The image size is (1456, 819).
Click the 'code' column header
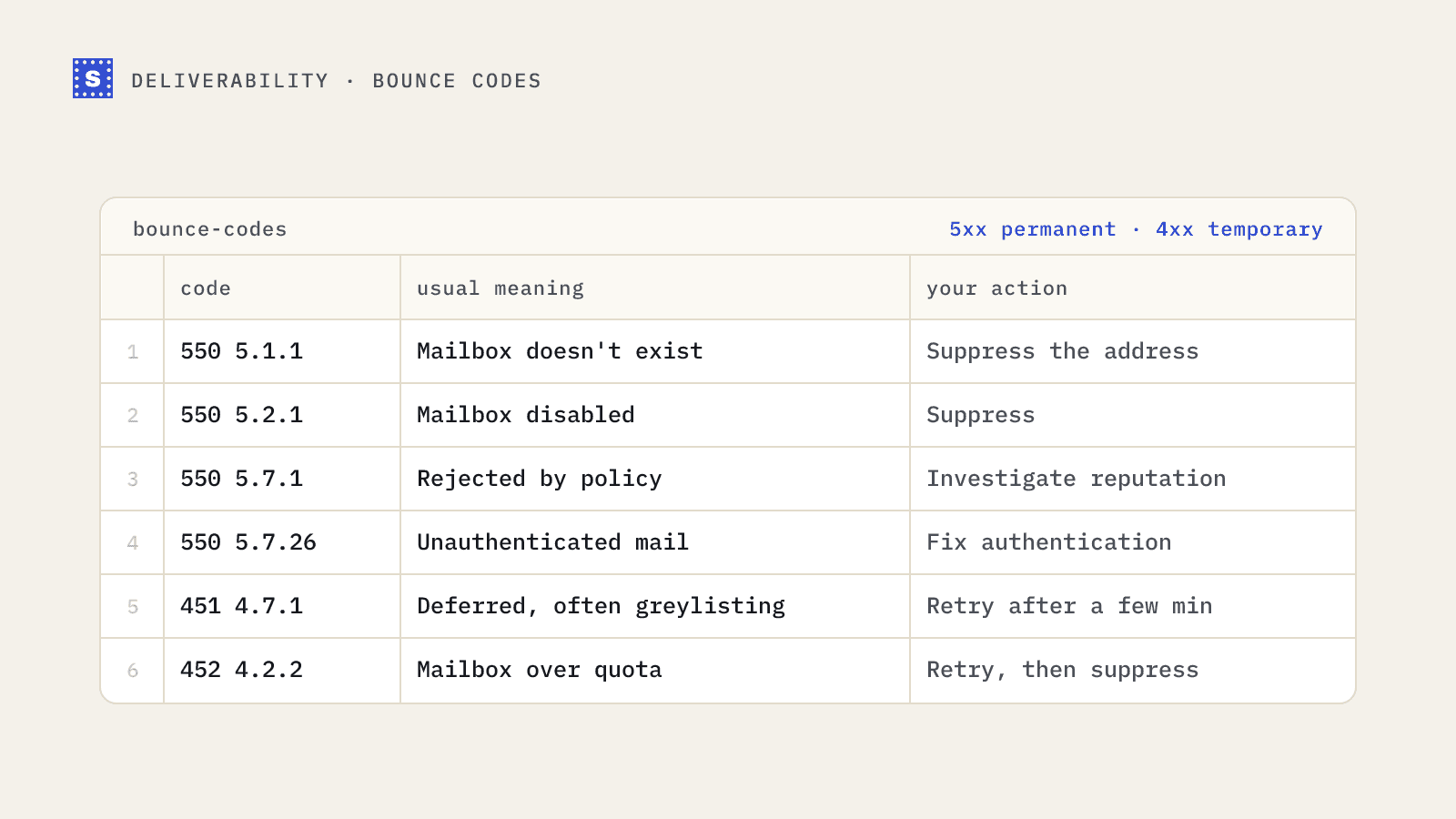tap(282, 288)
